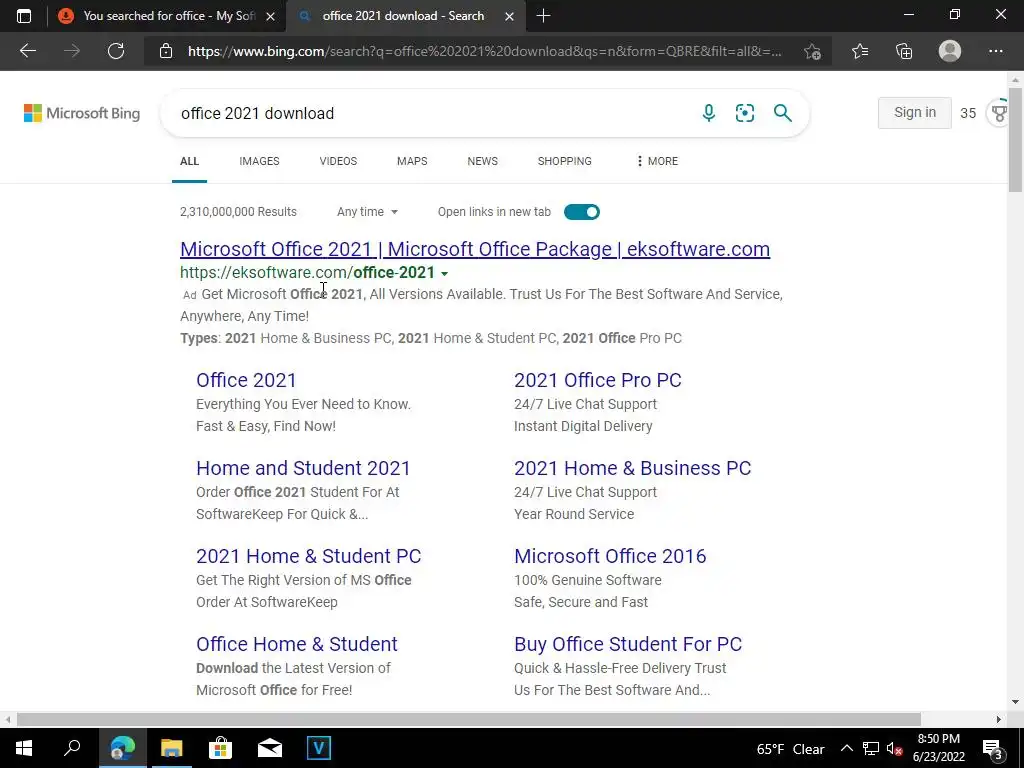Image resolution: width=1024 pixels, height=768 pixels.
Task: Open the Windows Start menu
Action: pos(24,748)
